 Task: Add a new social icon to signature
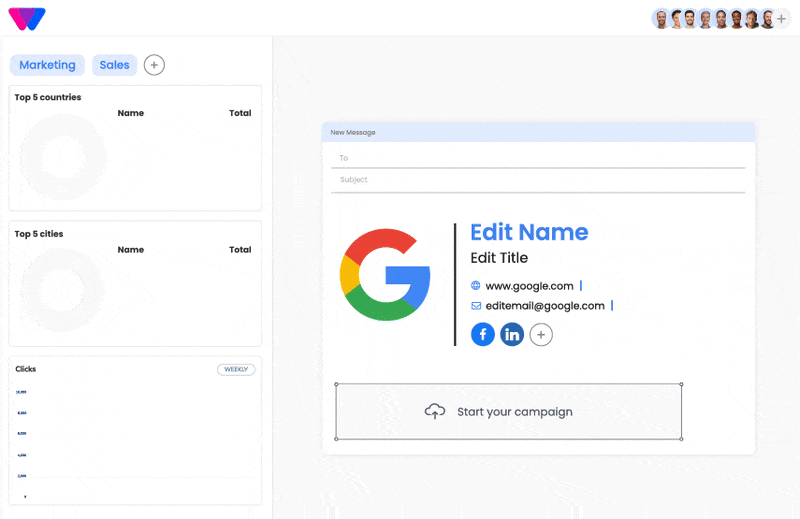541,335
